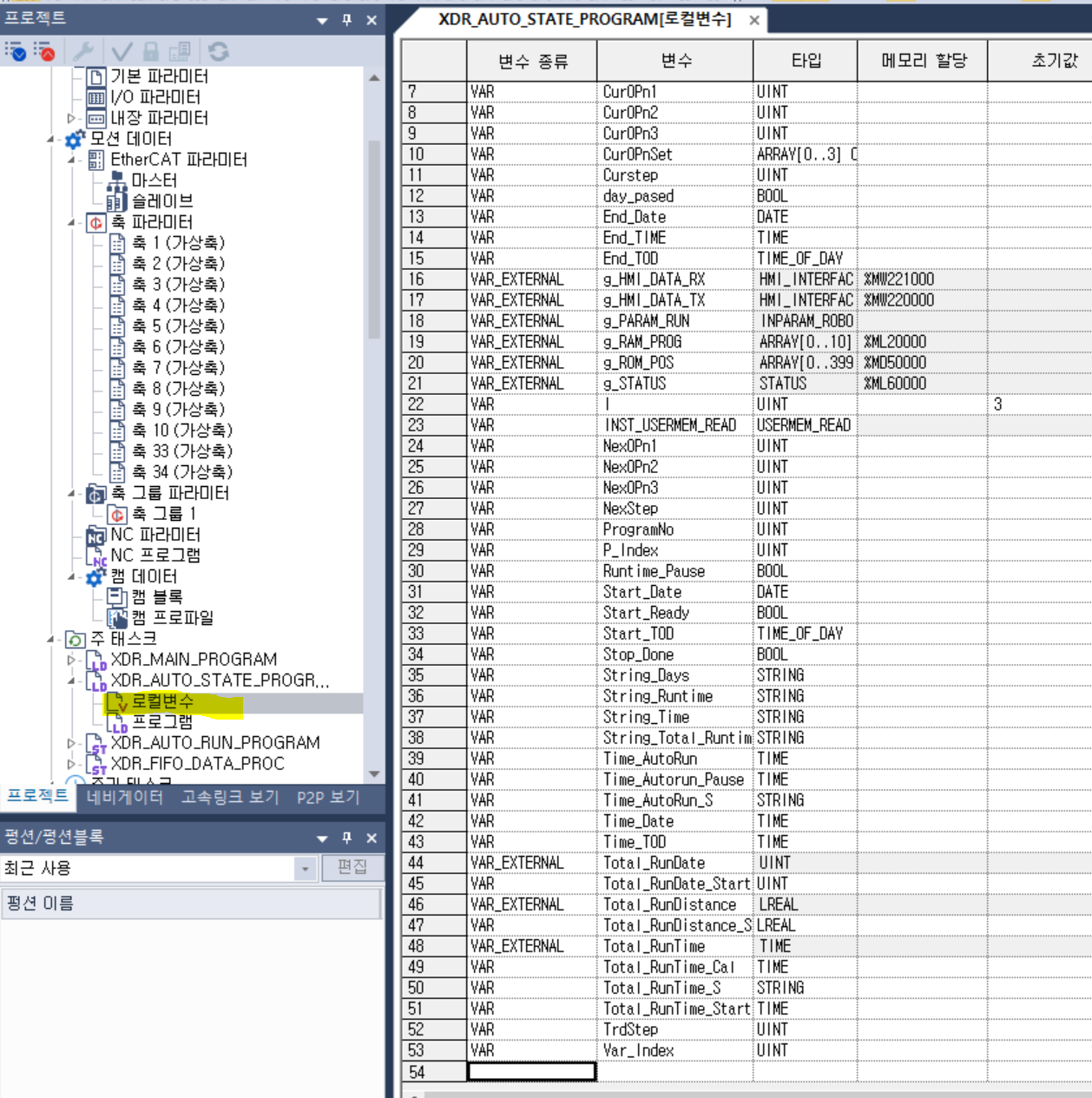The image size is (1092, 1098).
Task: Click the expand-all tree icon with blue arrow
Action: [18, 53]
